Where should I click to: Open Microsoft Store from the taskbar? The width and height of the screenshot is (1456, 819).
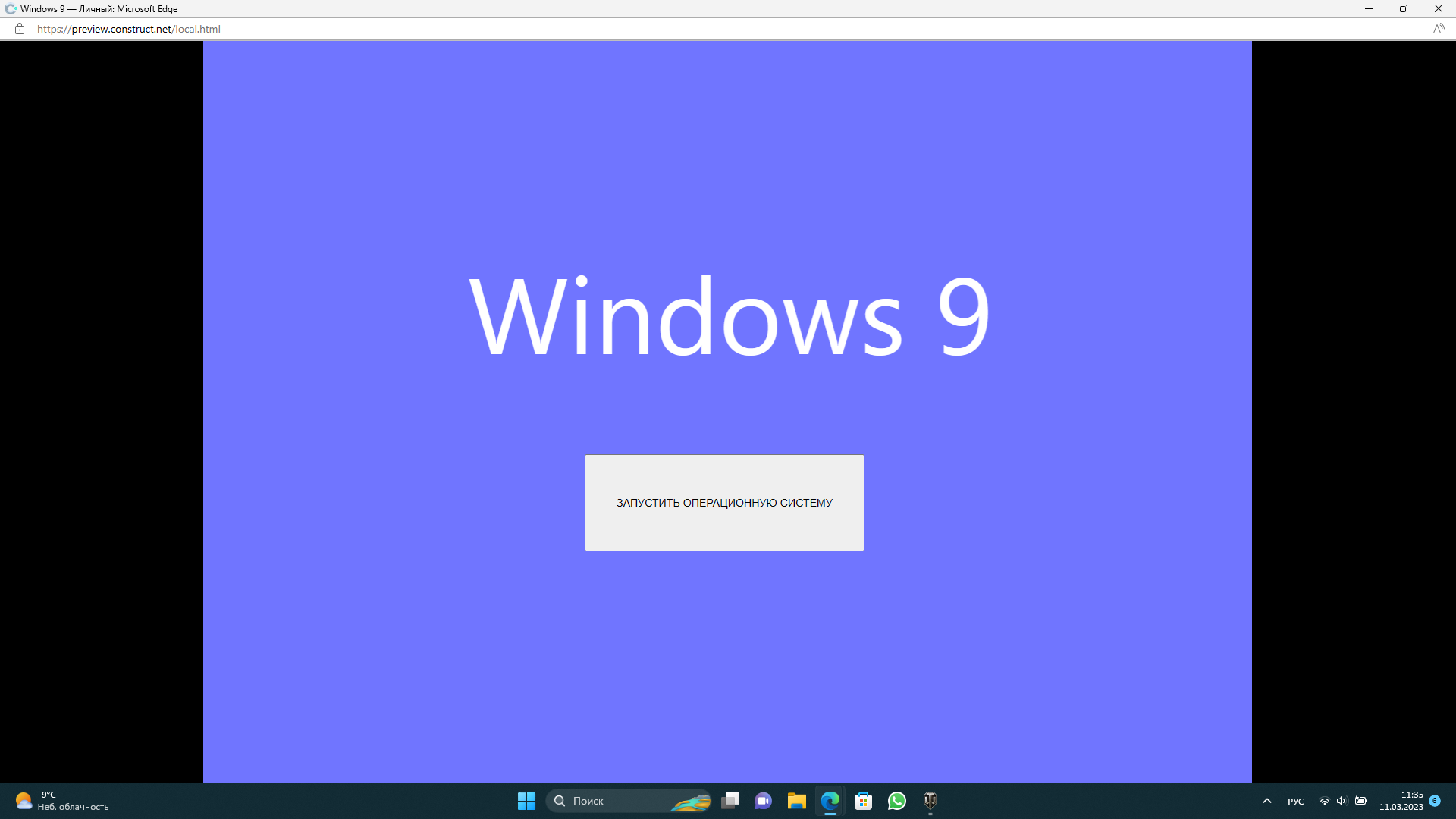(864, 801)
